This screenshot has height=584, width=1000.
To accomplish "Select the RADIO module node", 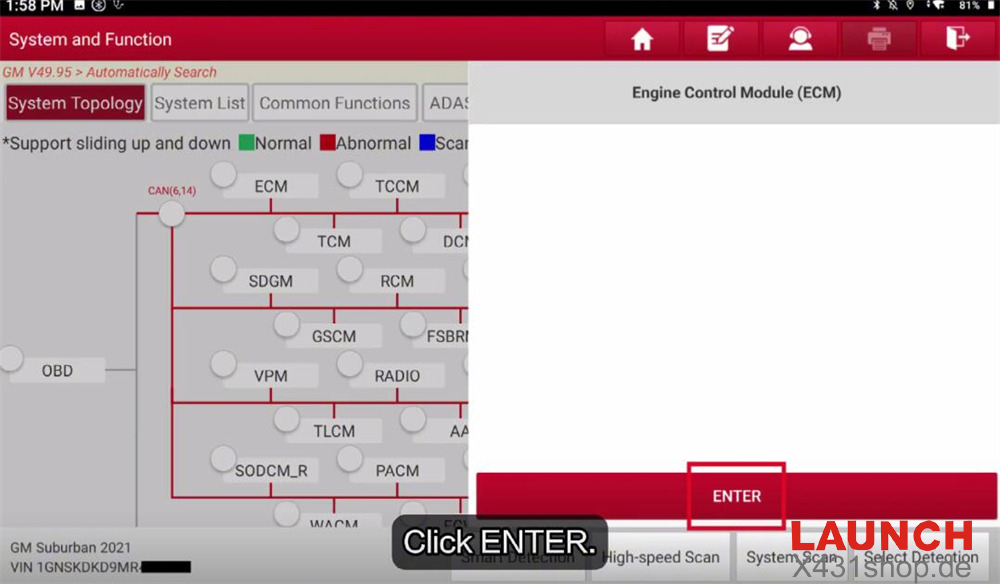I will pyautogui.click(x=396, y=376).
